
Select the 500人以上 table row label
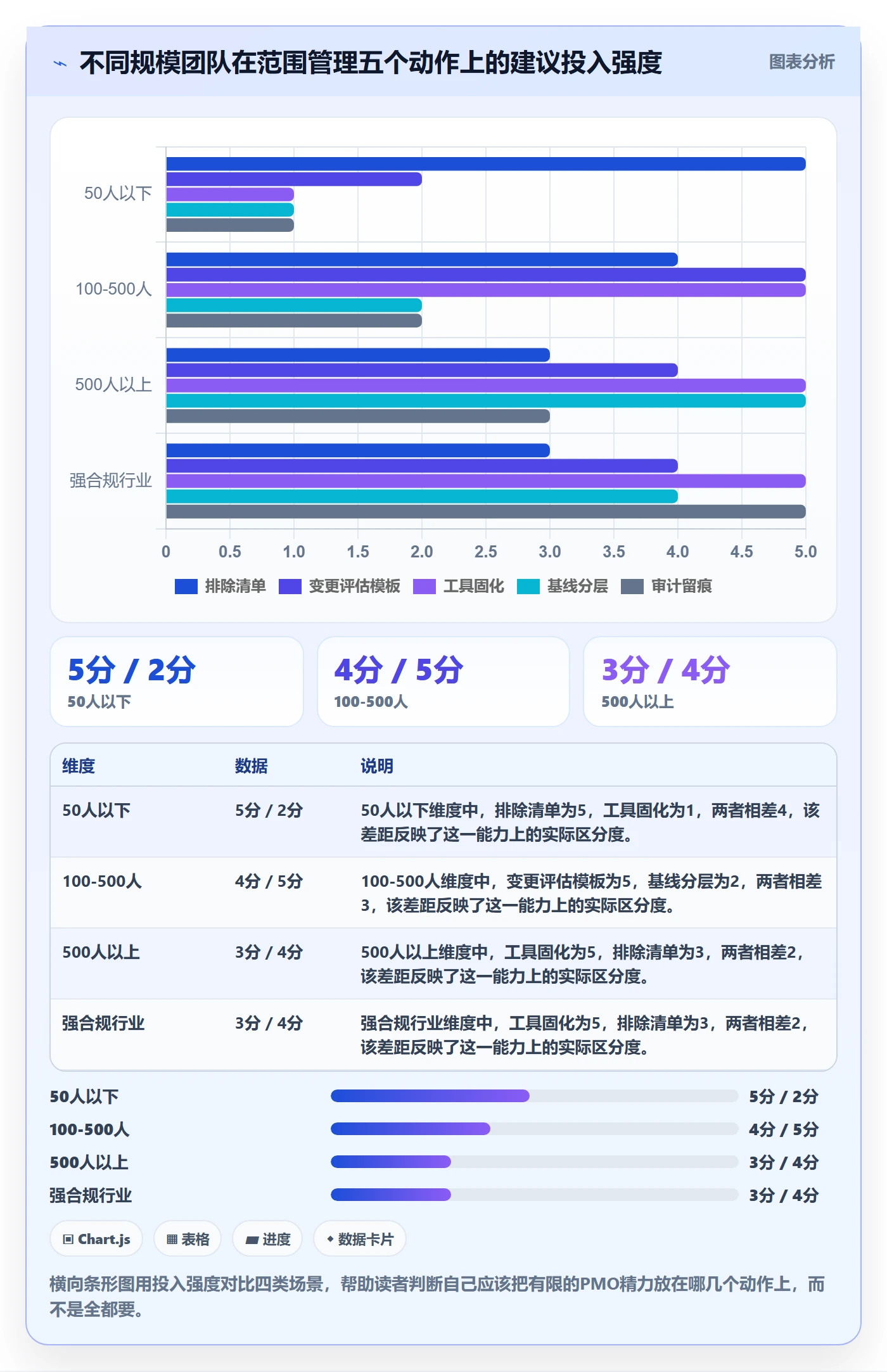101,952
